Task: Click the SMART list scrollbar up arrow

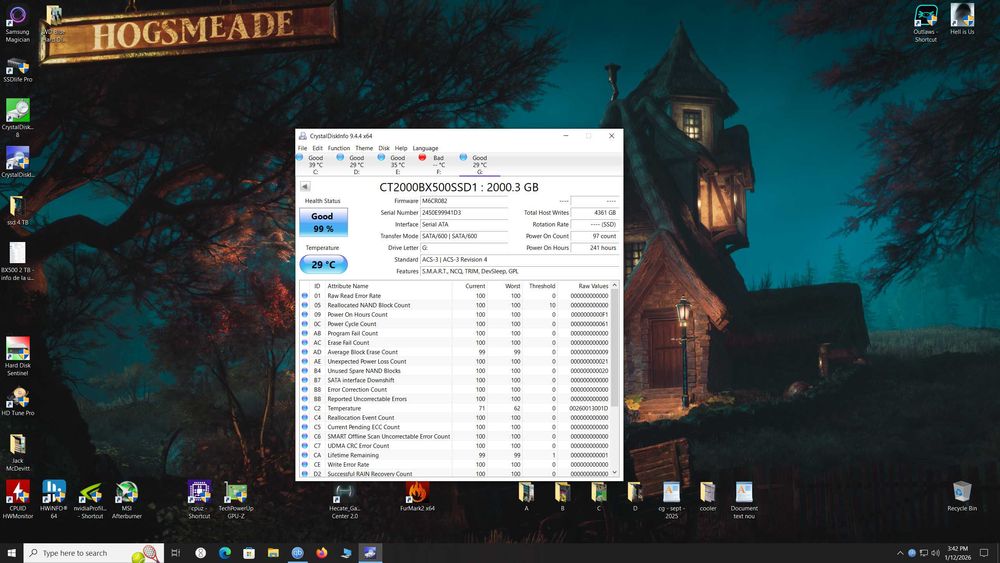Action: (x=615, y=285)
